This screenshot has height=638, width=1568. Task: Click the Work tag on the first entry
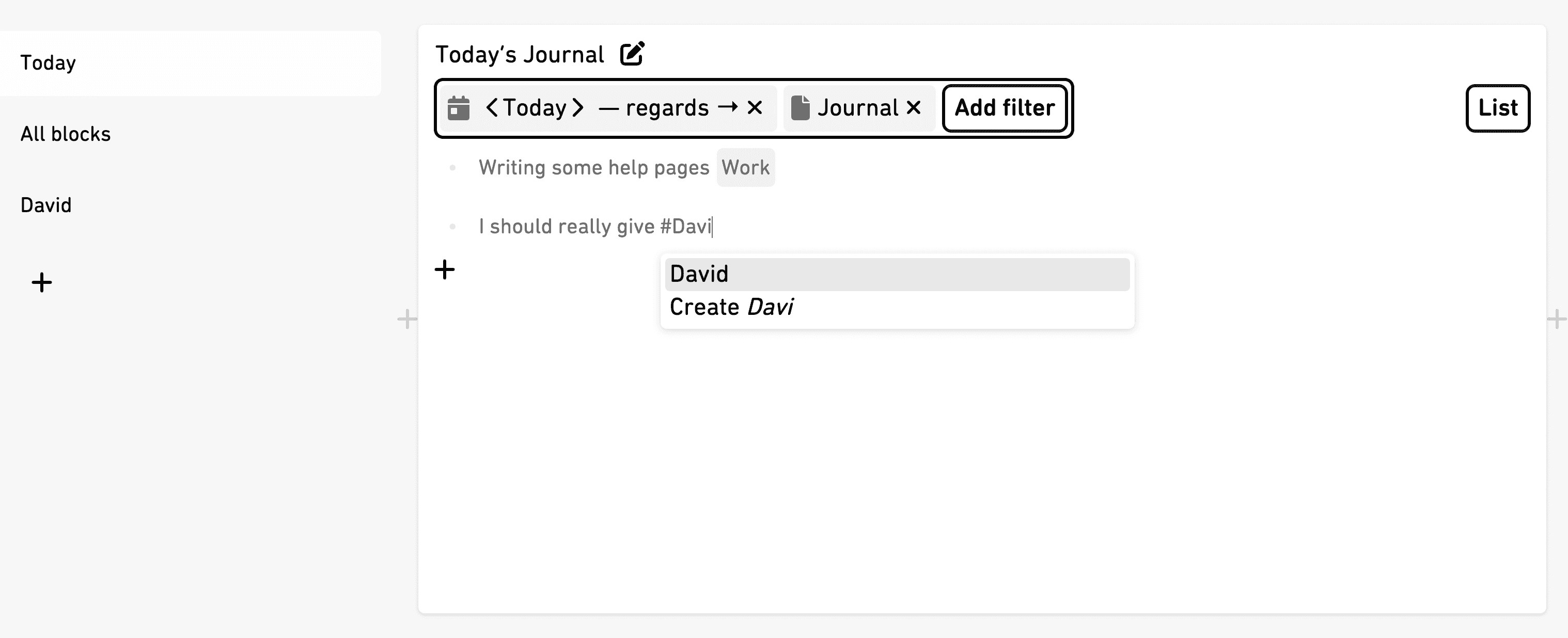tap(746, 167)
